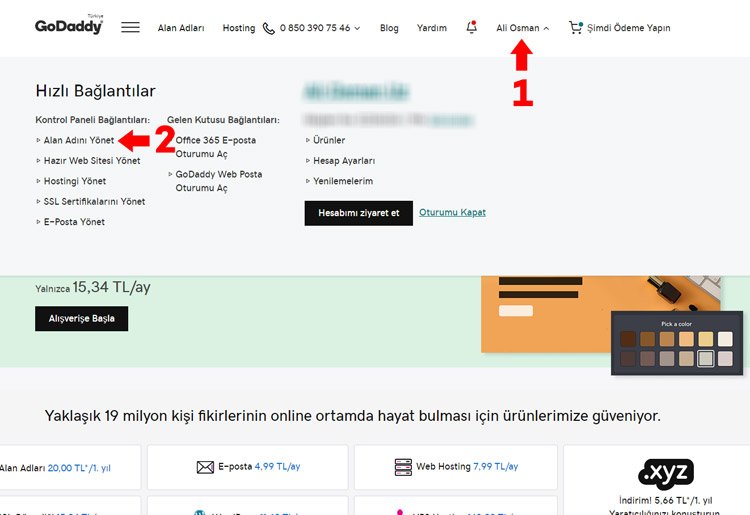750x515 pixels.
Task: Open Alan Adını Yönet link
Action: click(x=79, y=140)
